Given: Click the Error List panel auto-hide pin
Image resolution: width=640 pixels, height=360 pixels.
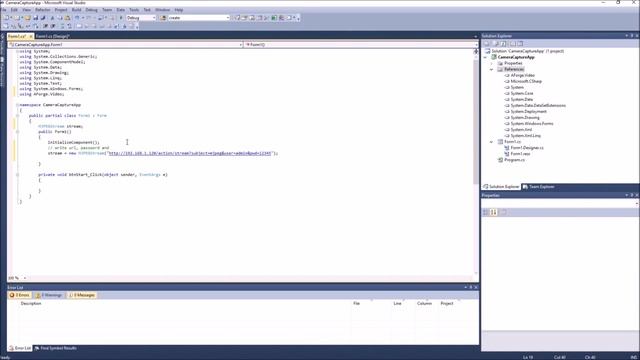Looking at the screenshot, I should point(471,287).
